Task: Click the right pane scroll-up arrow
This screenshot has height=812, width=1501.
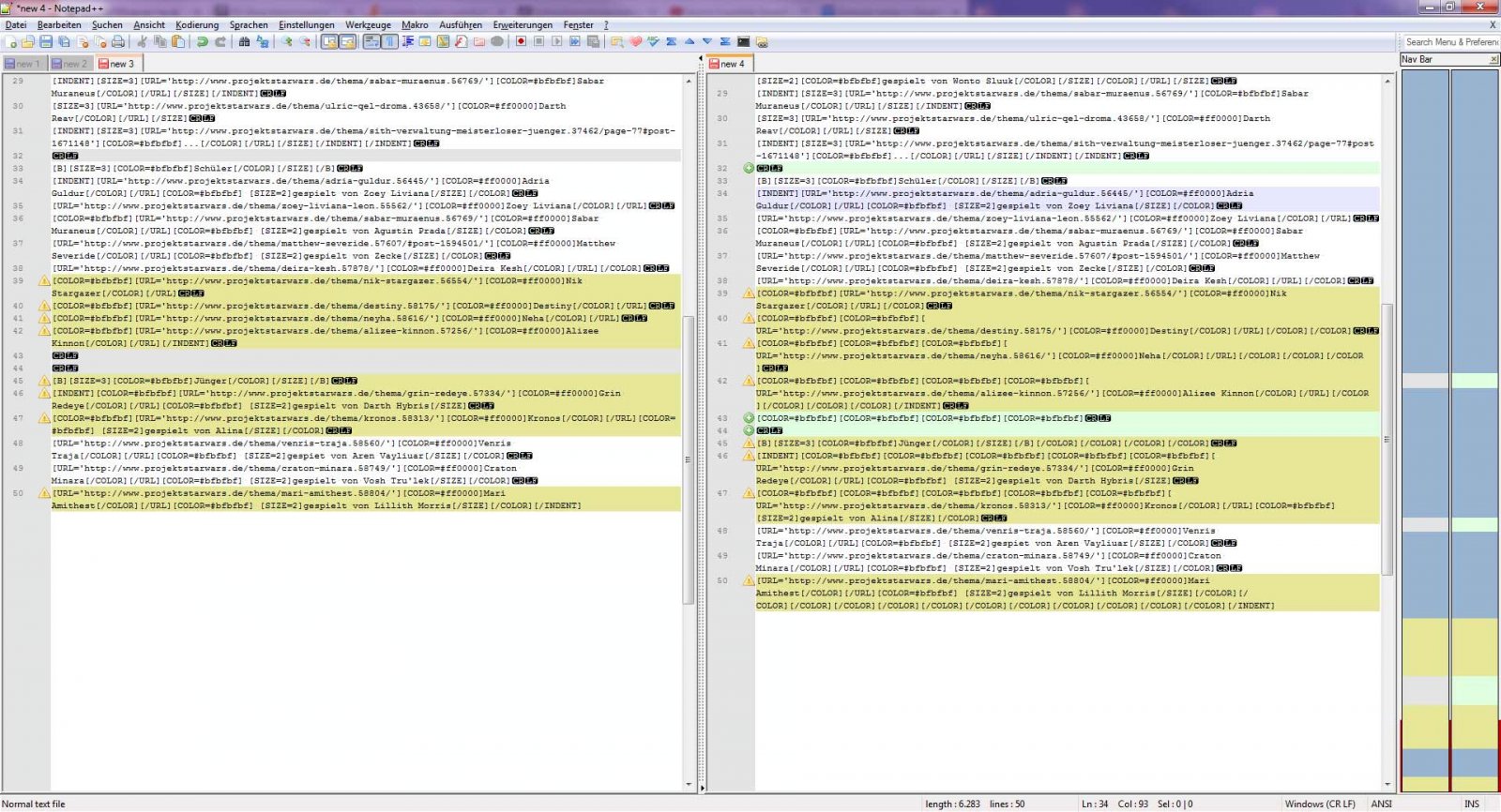Action: coord(1387,81)
